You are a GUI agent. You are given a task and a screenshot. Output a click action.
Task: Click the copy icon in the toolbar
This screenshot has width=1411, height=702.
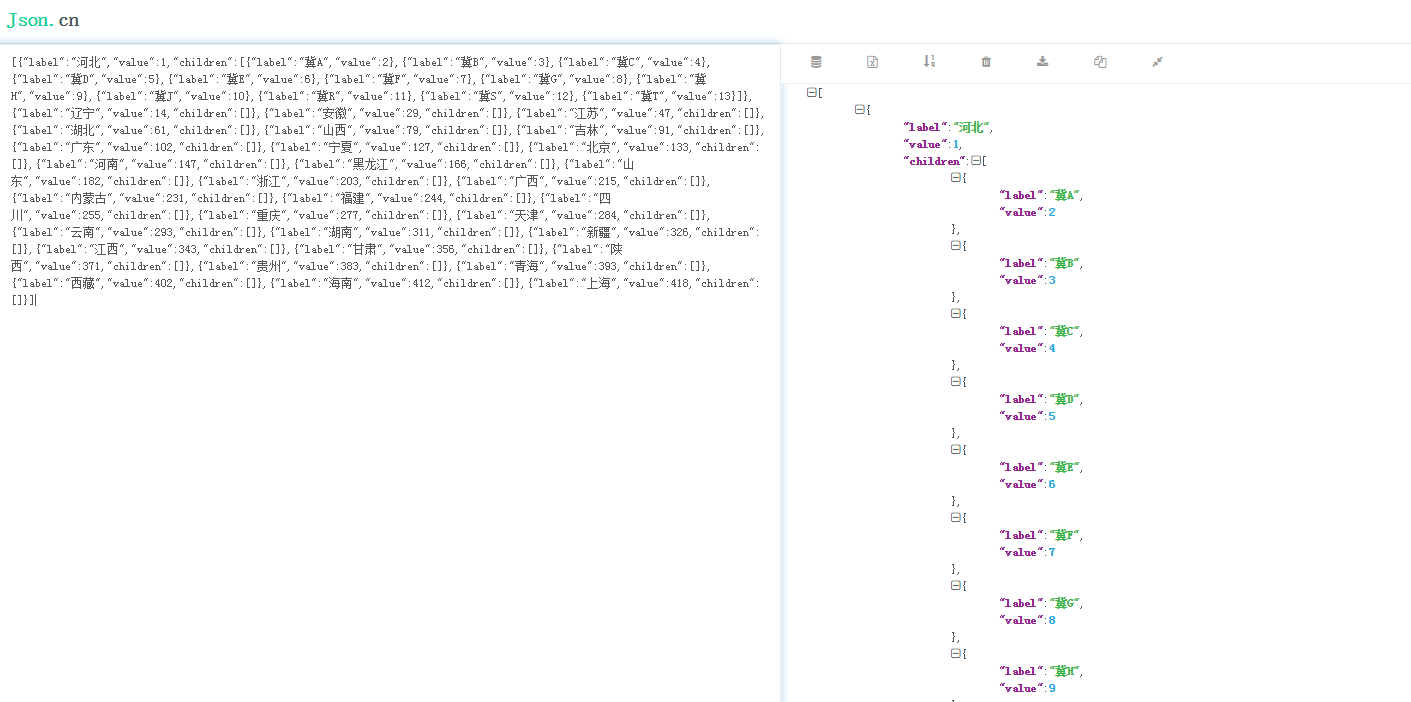[1100, 62]
